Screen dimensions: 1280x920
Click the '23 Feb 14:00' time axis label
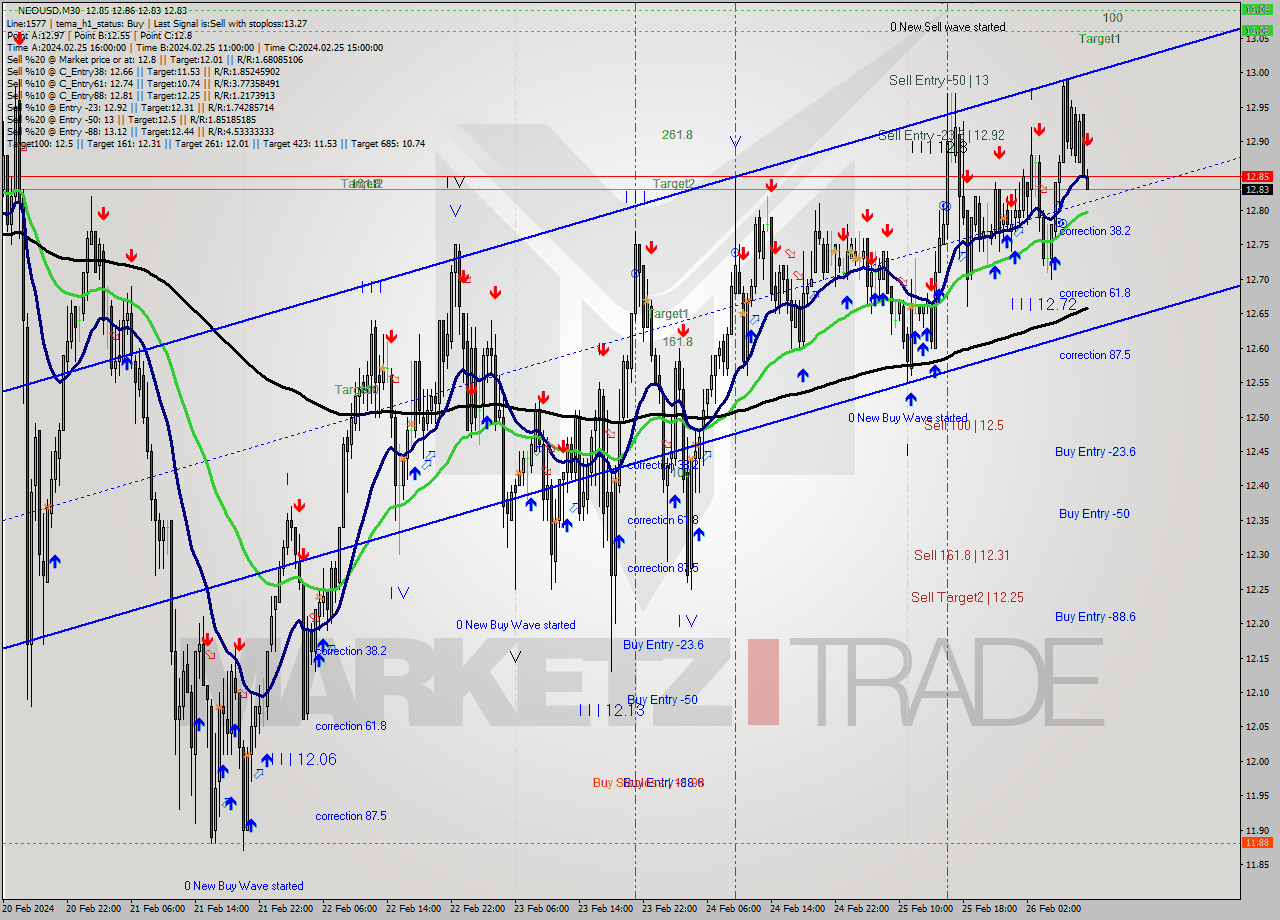[x=607, y=909]
